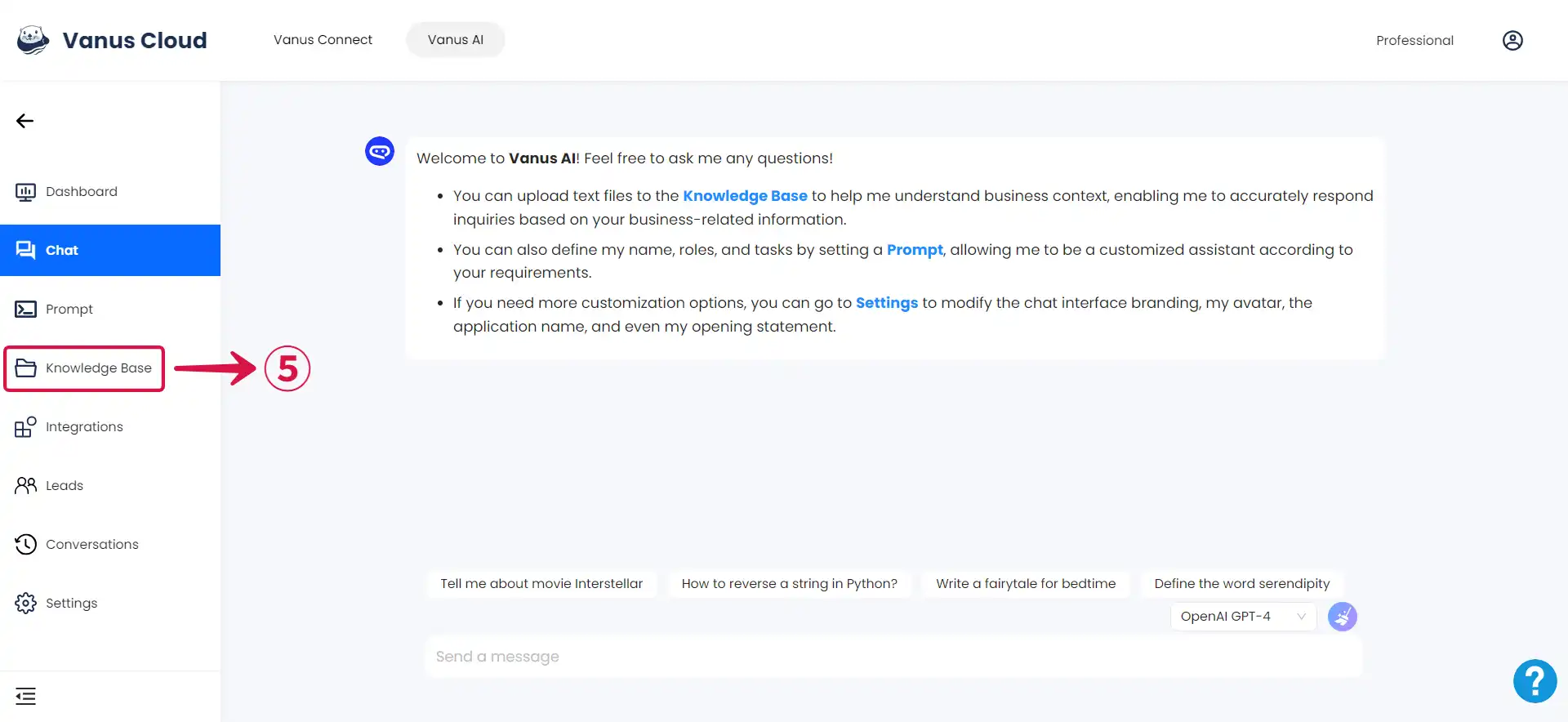1568x722 pixels.
Task: Open Conversations in the sidebar
Action: click(110, 544)
